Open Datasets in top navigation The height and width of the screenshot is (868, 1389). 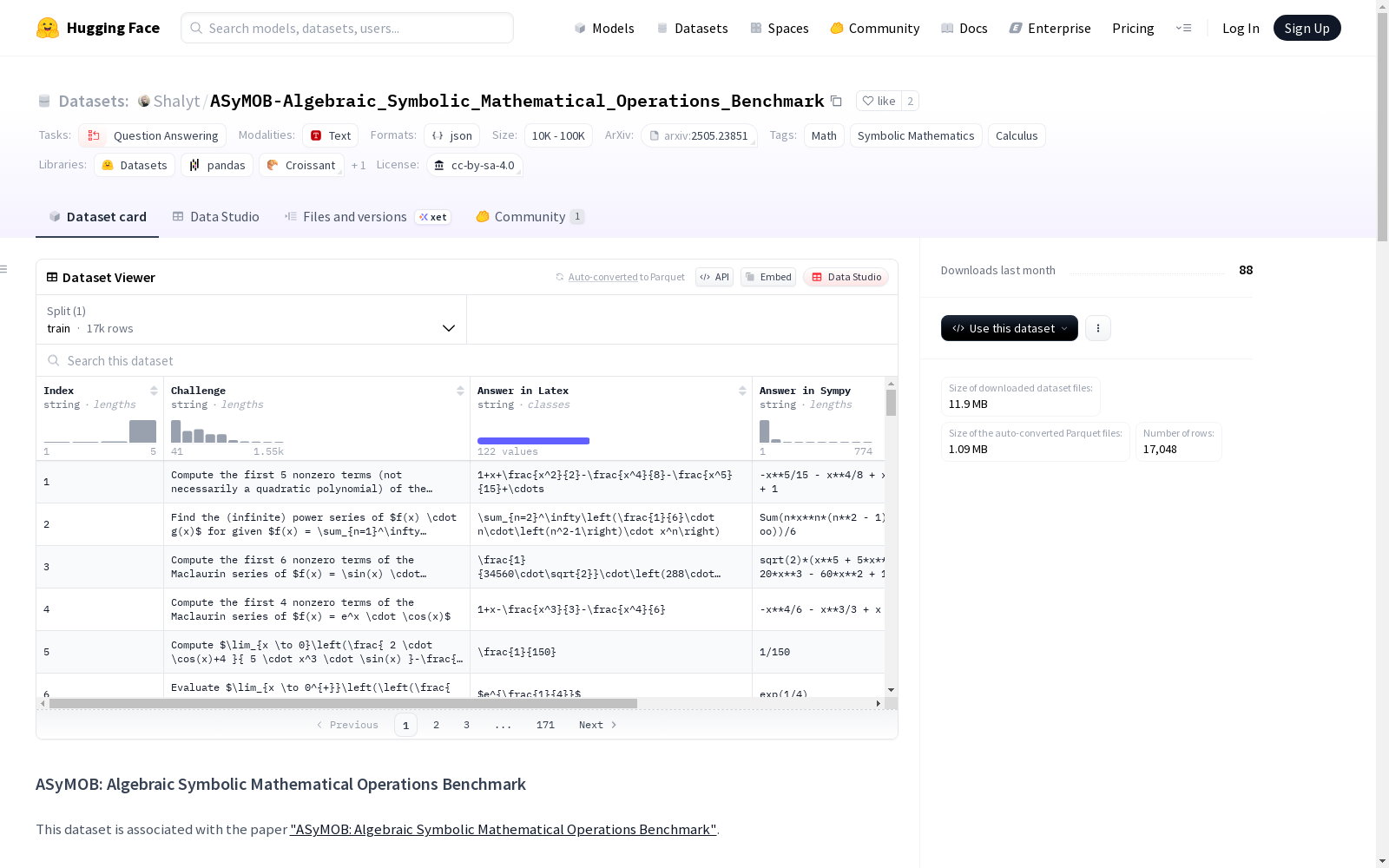click(692, 28)
